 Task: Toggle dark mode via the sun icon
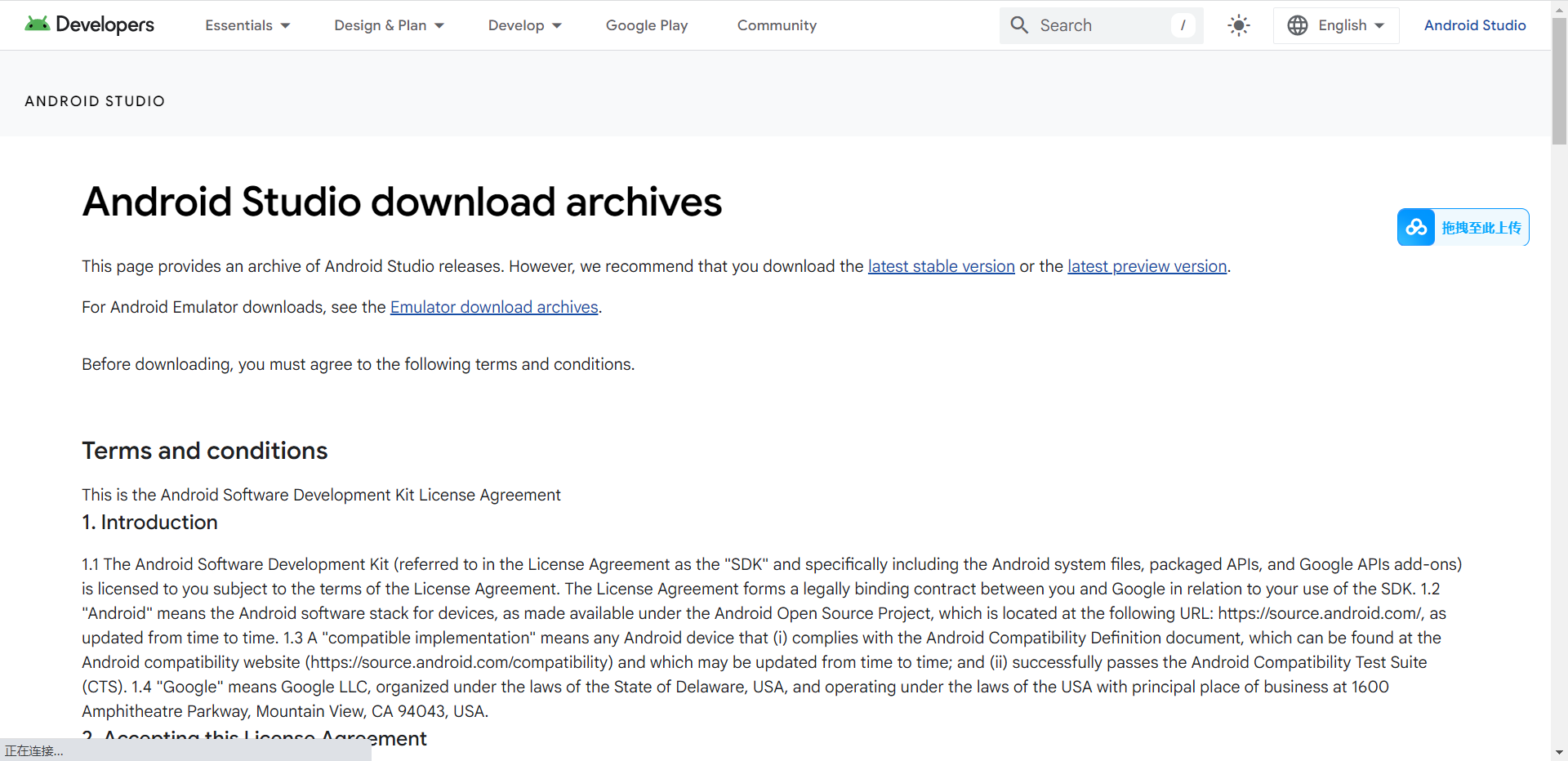pyautogui.click(x=1238, y=25)
